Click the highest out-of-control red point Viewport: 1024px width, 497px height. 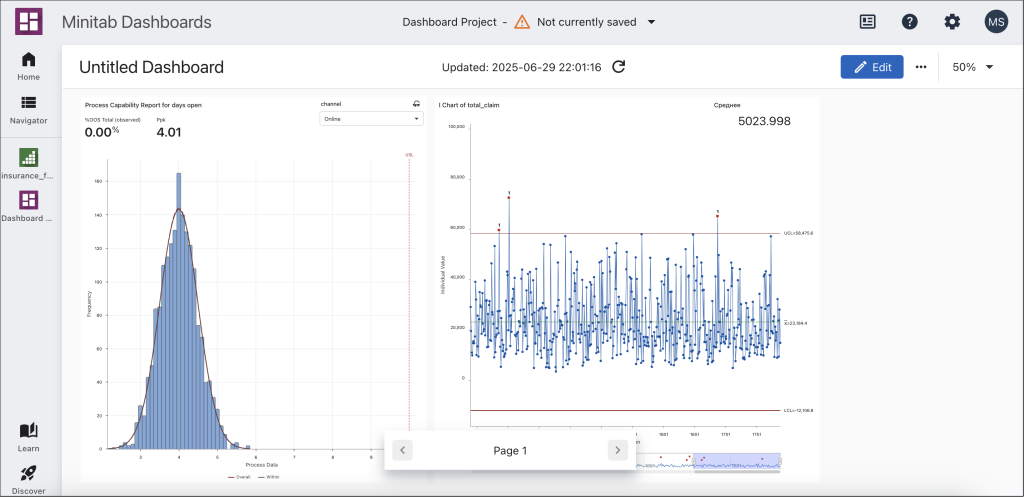pos(509,197)
